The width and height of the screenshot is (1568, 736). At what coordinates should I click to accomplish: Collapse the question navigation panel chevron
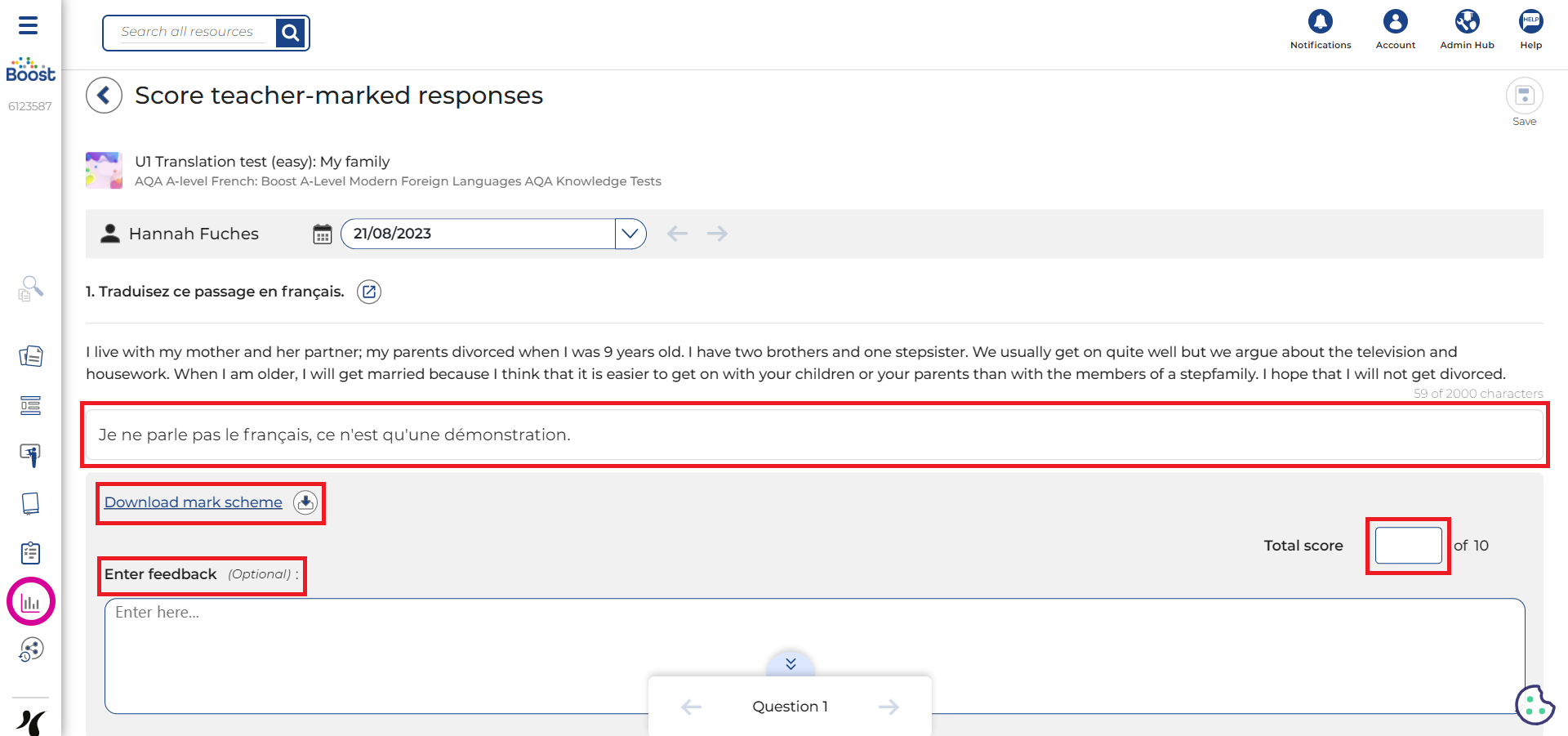pos(791,663)
